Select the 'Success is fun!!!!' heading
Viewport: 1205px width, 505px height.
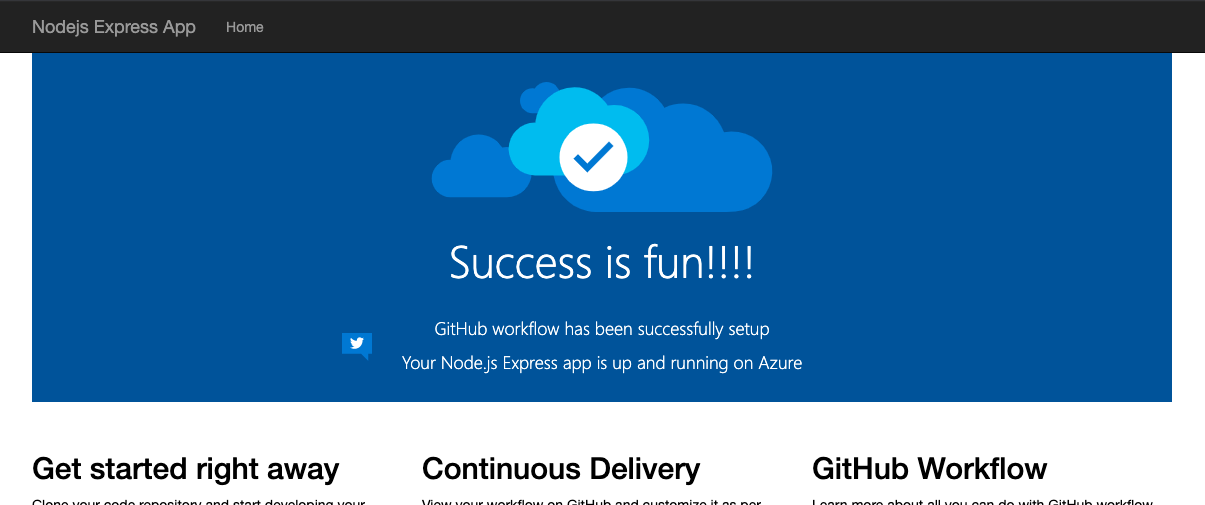(602, 262)
